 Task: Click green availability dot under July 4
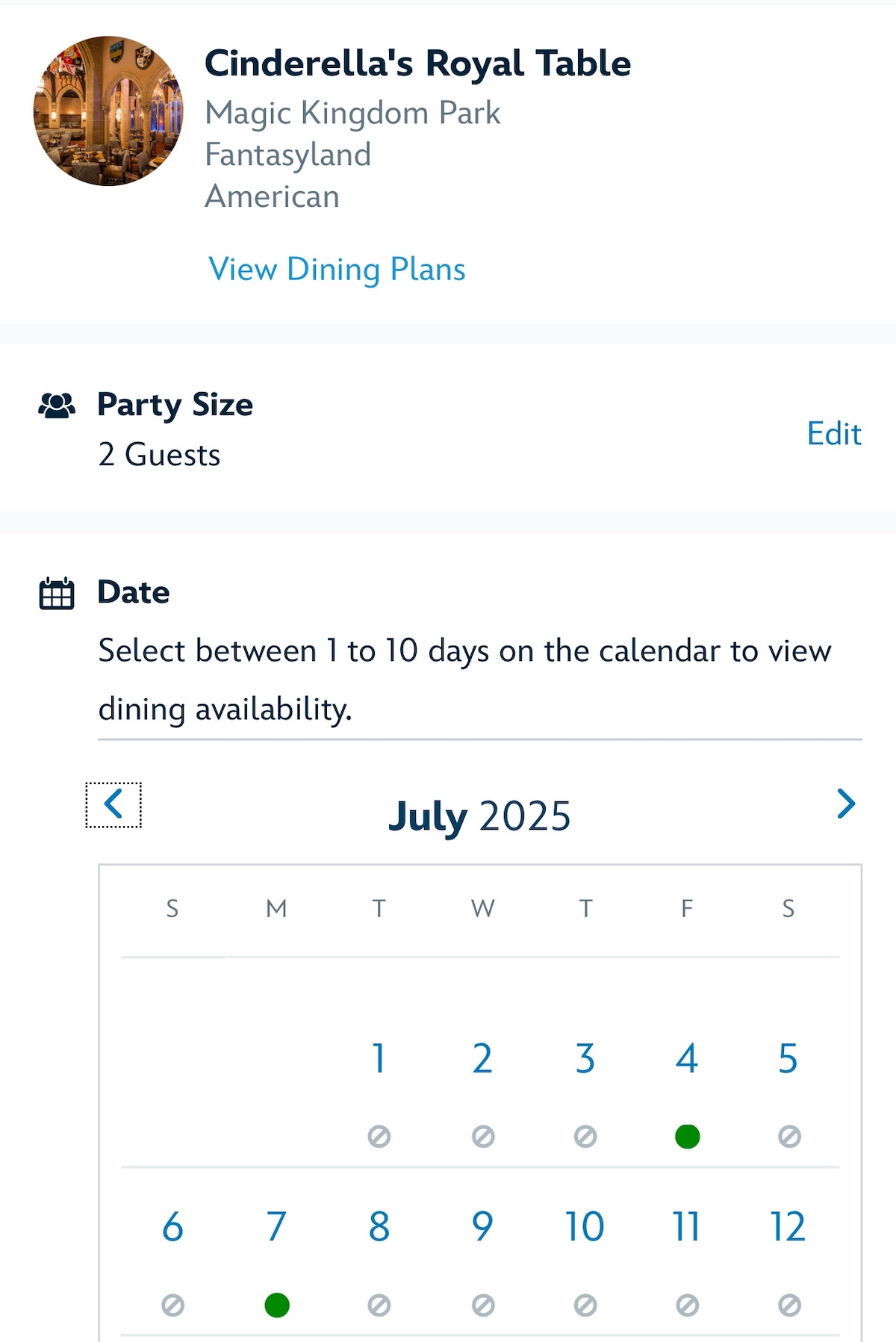pos(687,1137)
